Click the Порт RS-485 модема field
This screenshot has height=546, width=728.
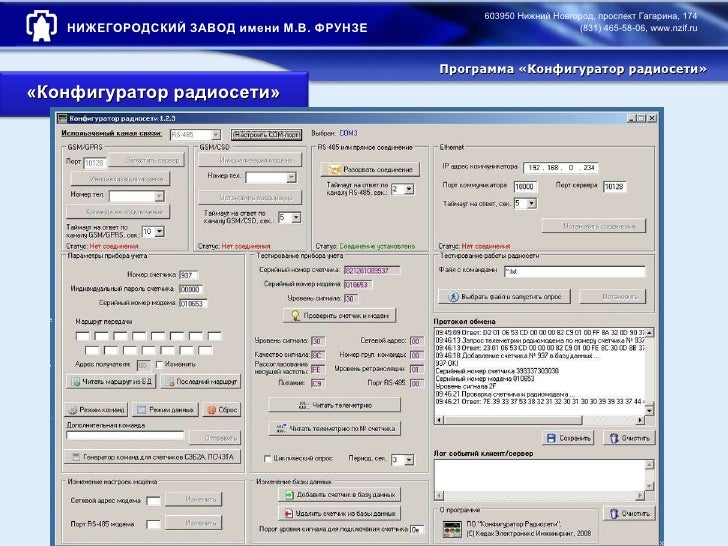point(153,524)
